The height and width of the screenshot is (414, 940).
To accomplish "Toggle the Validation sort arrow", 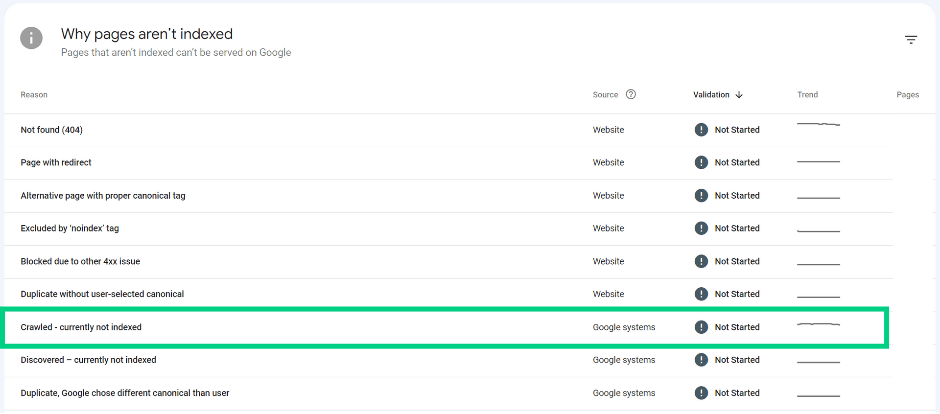I will click(x=739, y=95).
